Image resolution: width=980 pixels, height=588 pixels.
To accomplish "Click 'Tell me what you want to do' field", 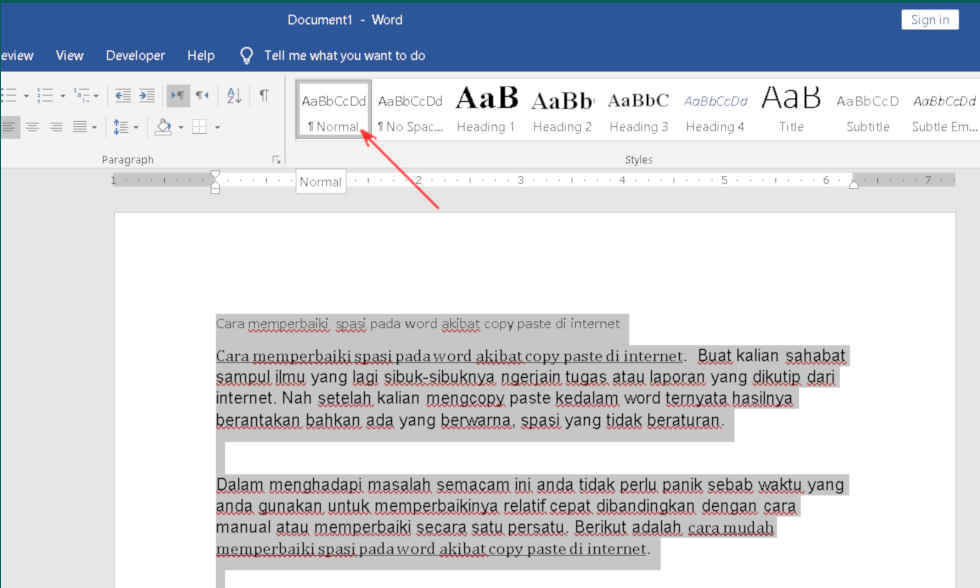I will [344, 56].
